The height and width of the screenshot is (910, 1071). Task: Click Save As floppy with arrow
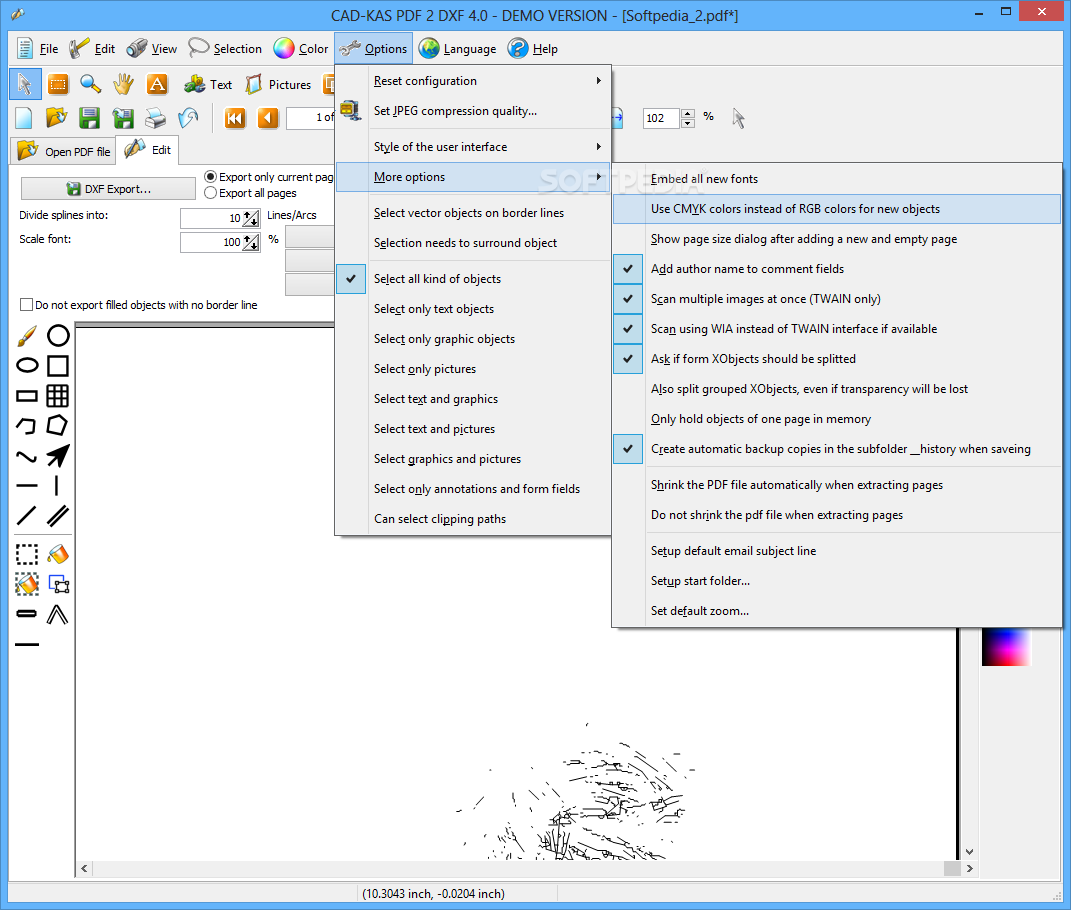point(123,118)
